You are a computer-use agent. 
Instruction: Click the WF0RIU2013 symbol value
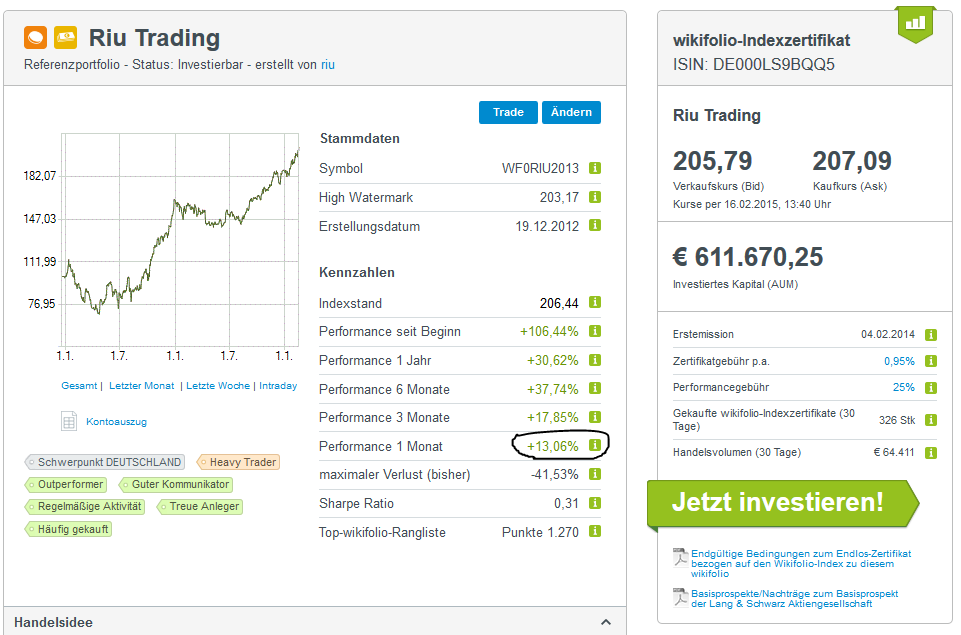tap(540, 168)
